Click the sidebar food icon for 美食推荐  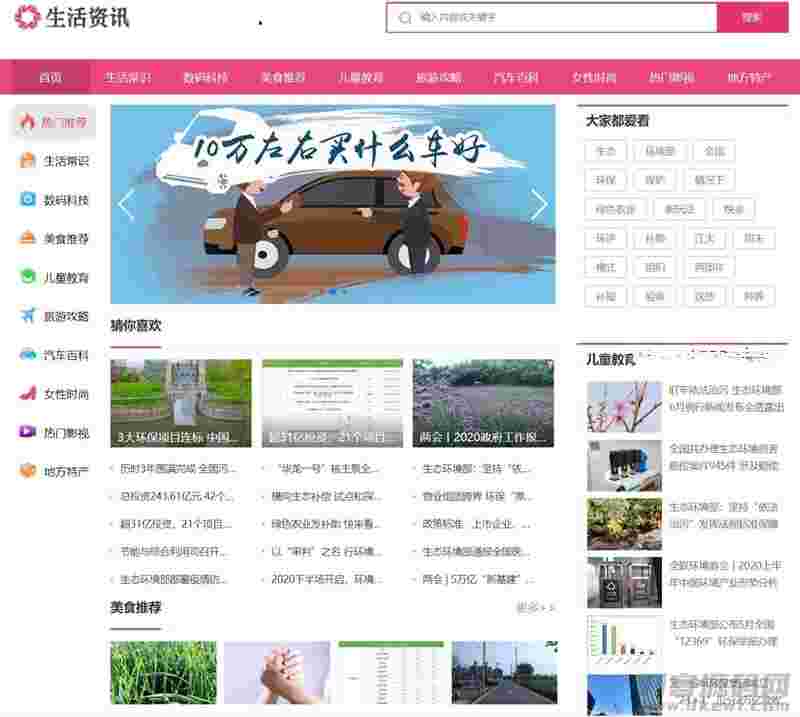(27, 238)
